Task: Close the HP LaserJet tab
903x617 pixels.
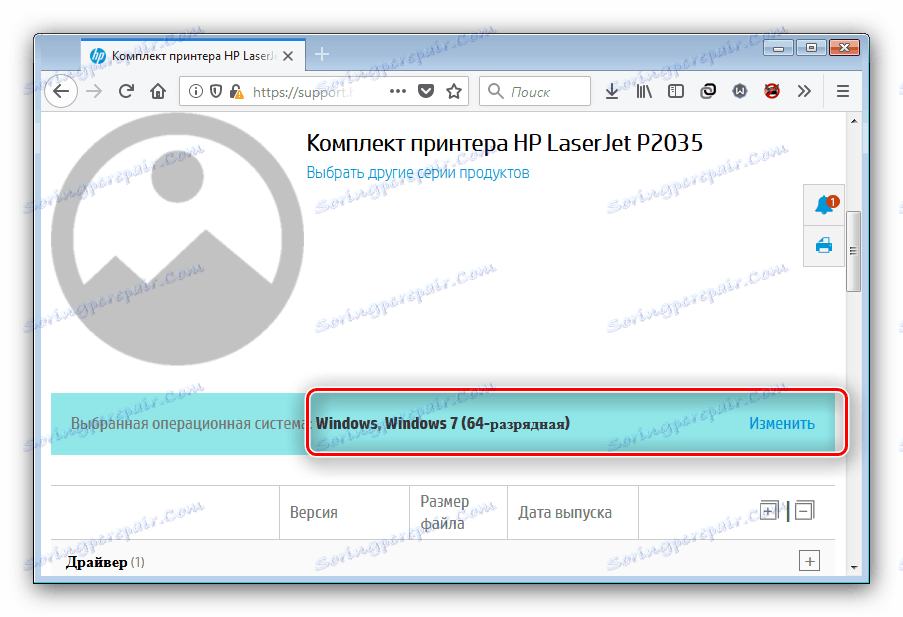Action: pyautogui.click(x=288, y=56)
